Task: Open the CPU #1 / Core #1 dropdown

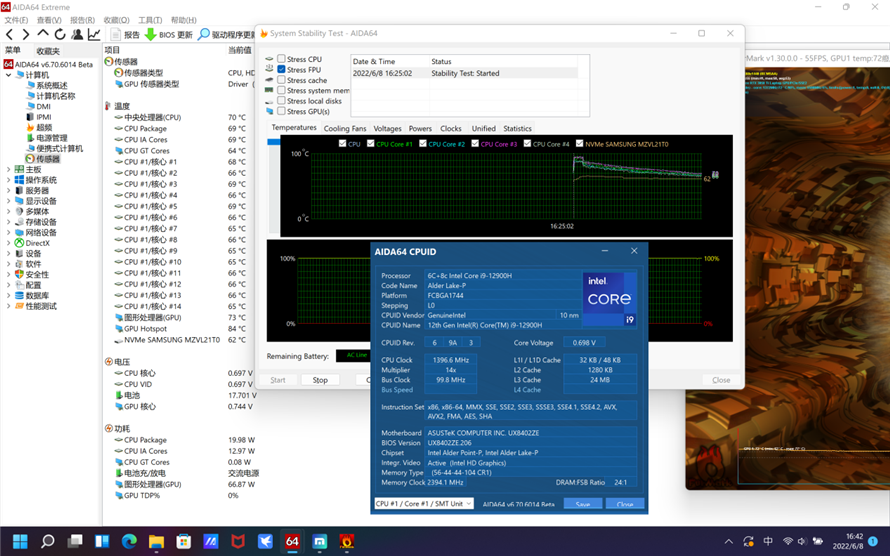Action: click(423, 504)
